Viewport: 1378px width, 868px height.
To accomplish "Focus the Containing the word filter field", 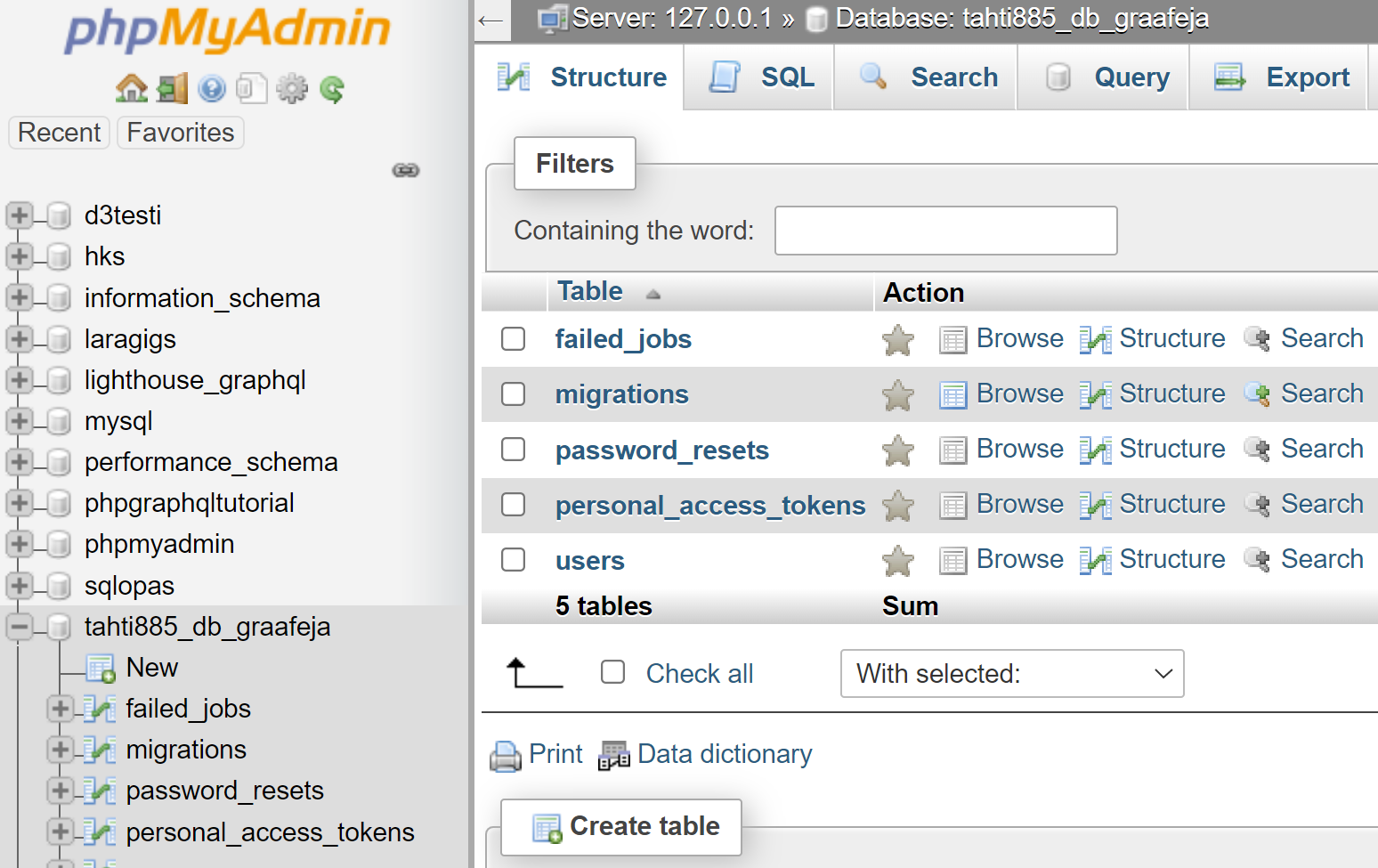I will [x=946, y=231].
